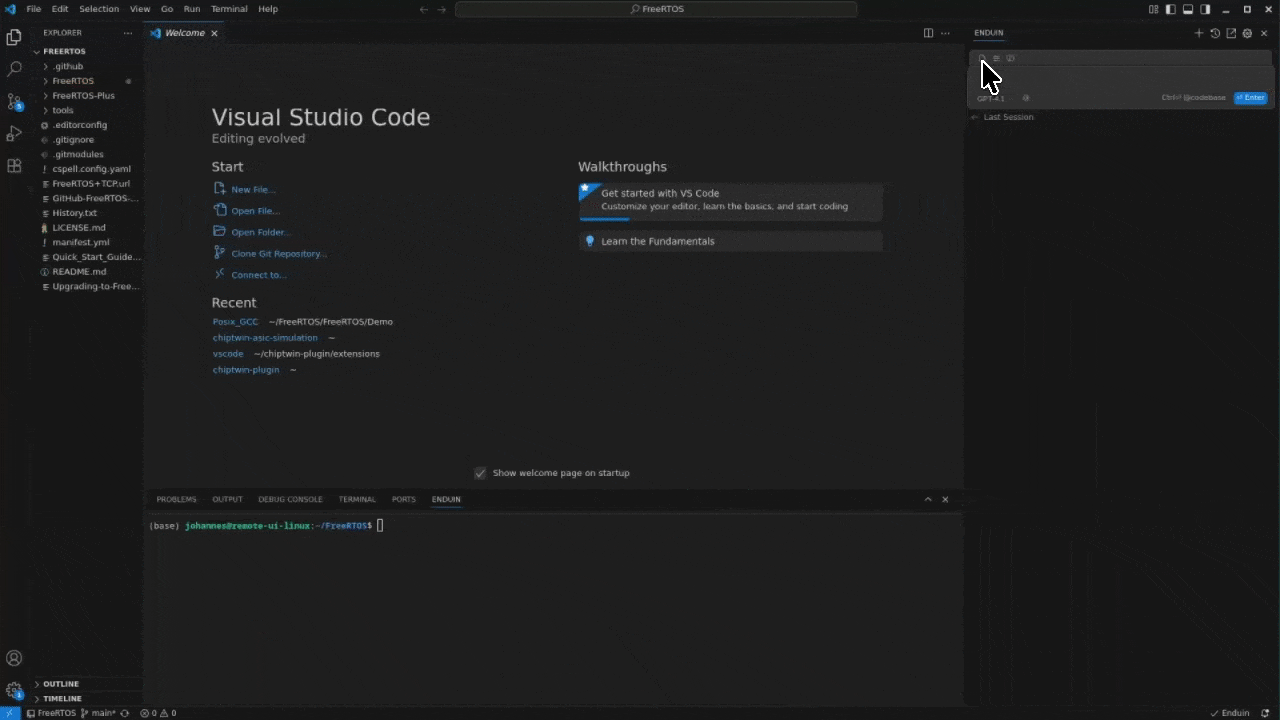
Task: Open Enduin settings gear
Action: pyautogui.click(x=1247, y=33)
